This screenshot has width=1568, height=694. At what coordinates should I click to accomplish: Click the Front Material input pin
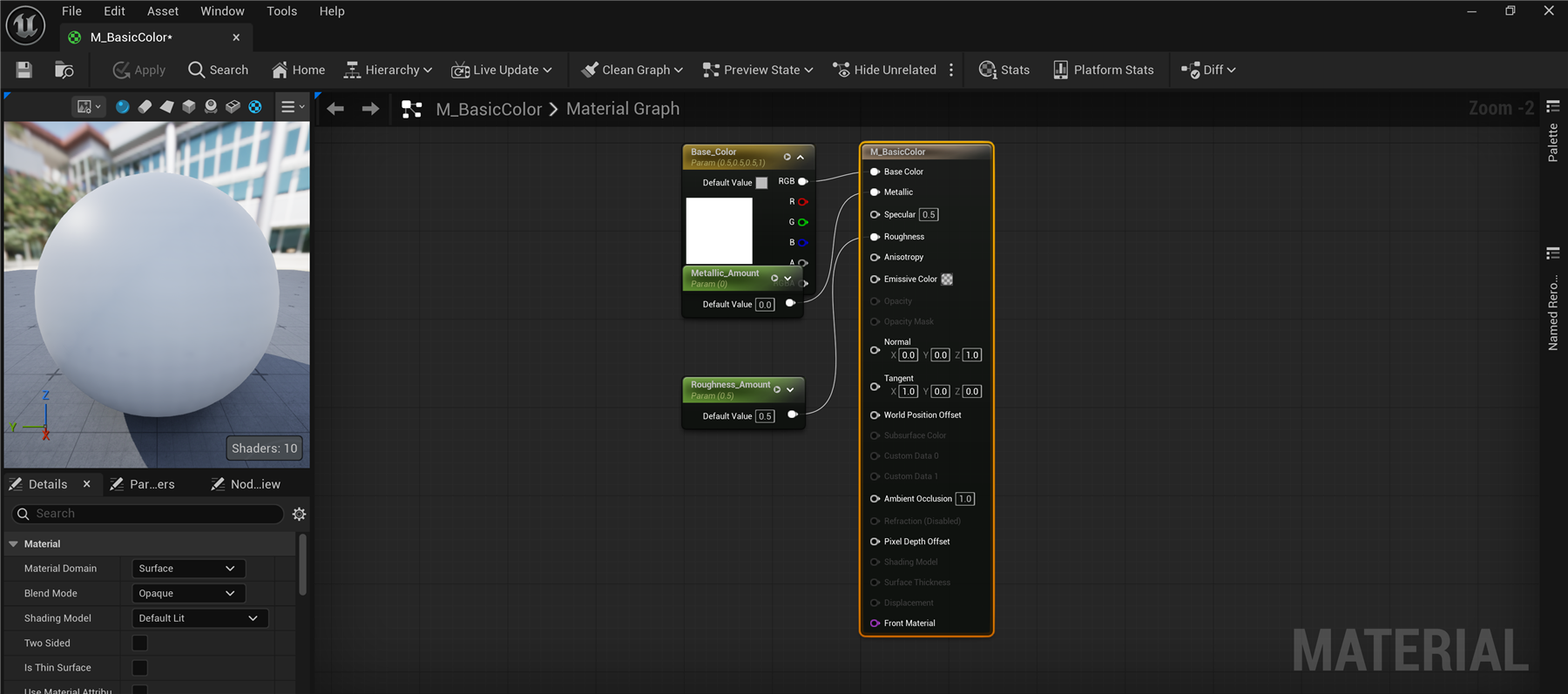click(875, 623)
